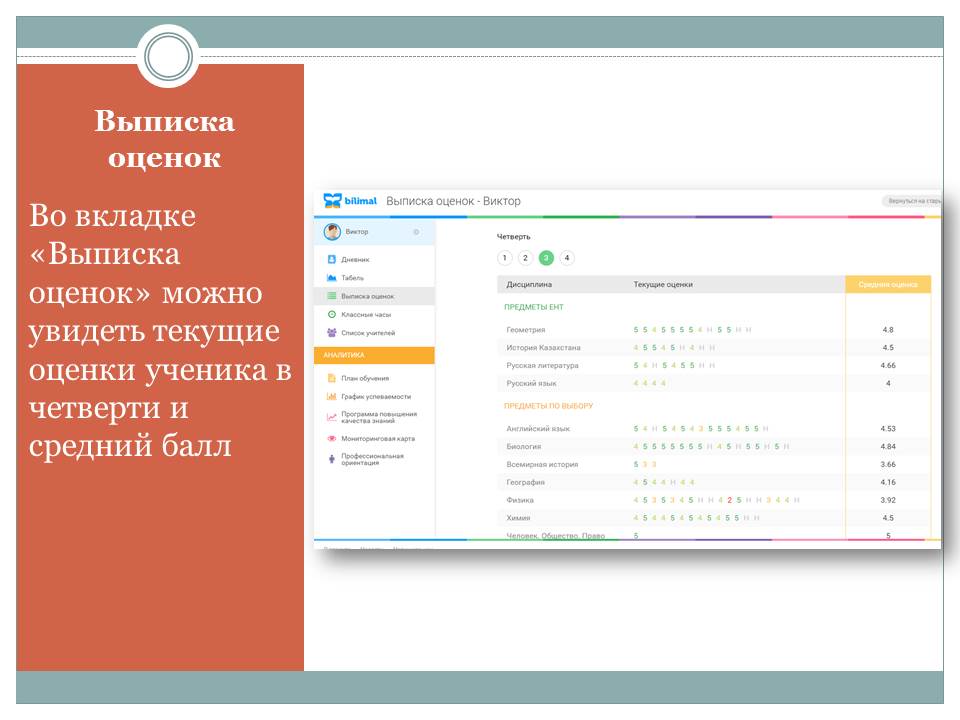Click the Средняя оценка column header
The width and height of the screenshot is (960, 720).
tap(888, 285)
